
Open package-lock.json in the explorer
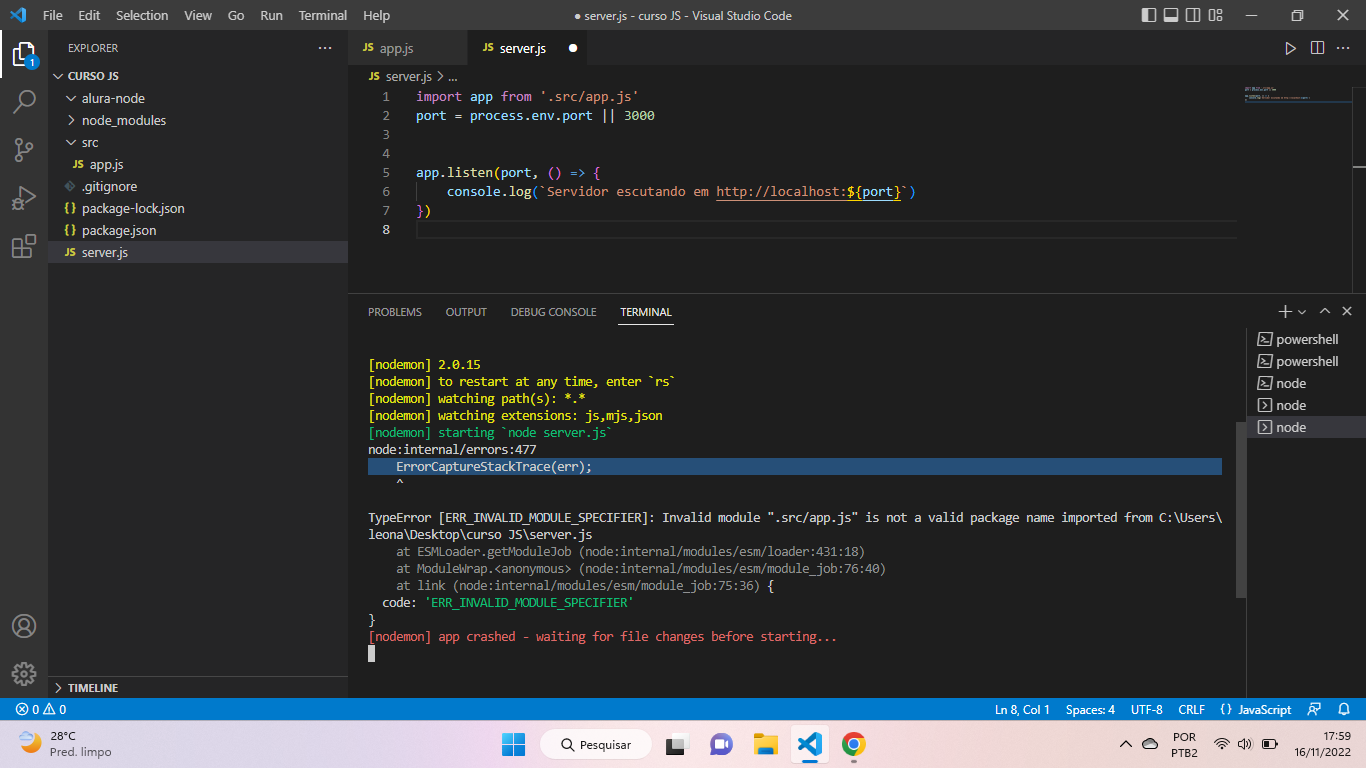point(198,208)
